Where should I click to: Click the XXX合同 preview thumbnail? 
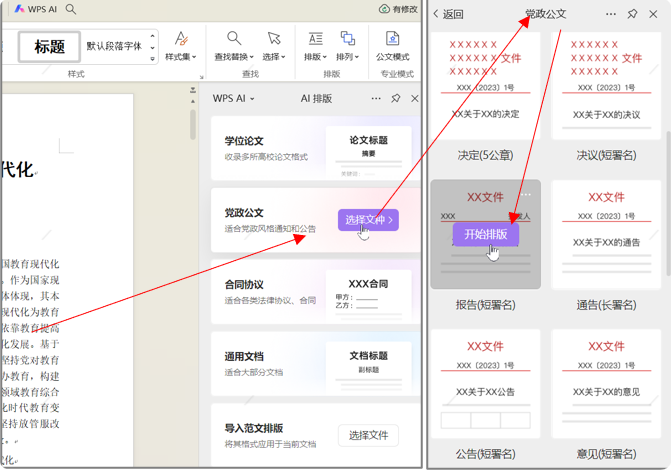pyautogui.click(x=368, y=296)
